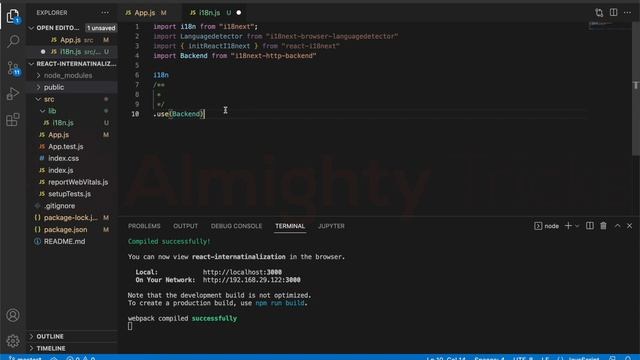Place cursor on line 10 .use(Backend)

coord(179,114)
